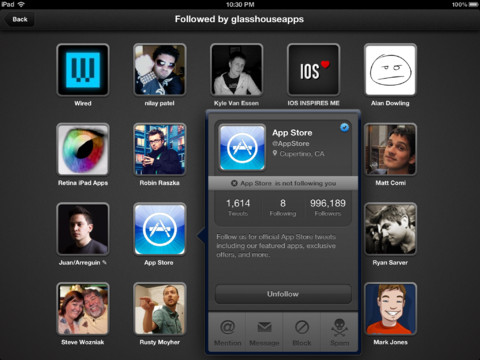View the 1,614 Tweets count

[238, 207]
